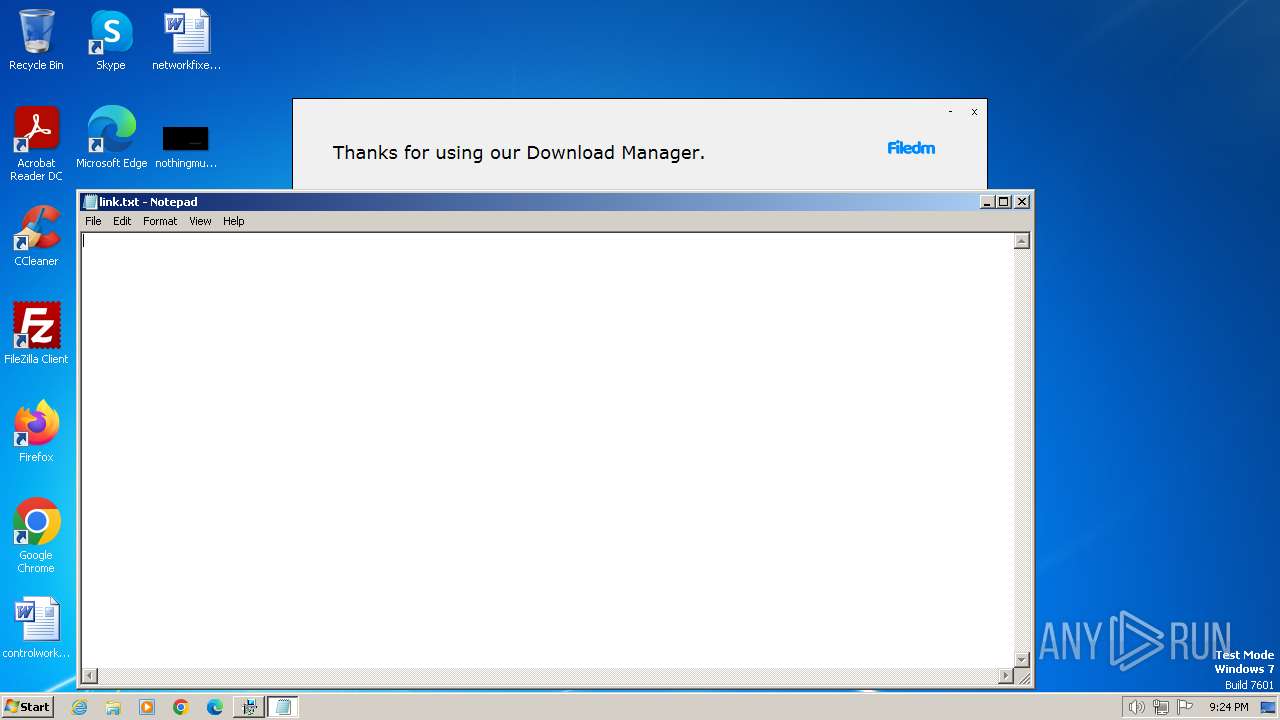Image resolution: width=1280 pixels, height=720 pixels.
Task: Select the controlwork Word document icon
Action: coord(36,628)
